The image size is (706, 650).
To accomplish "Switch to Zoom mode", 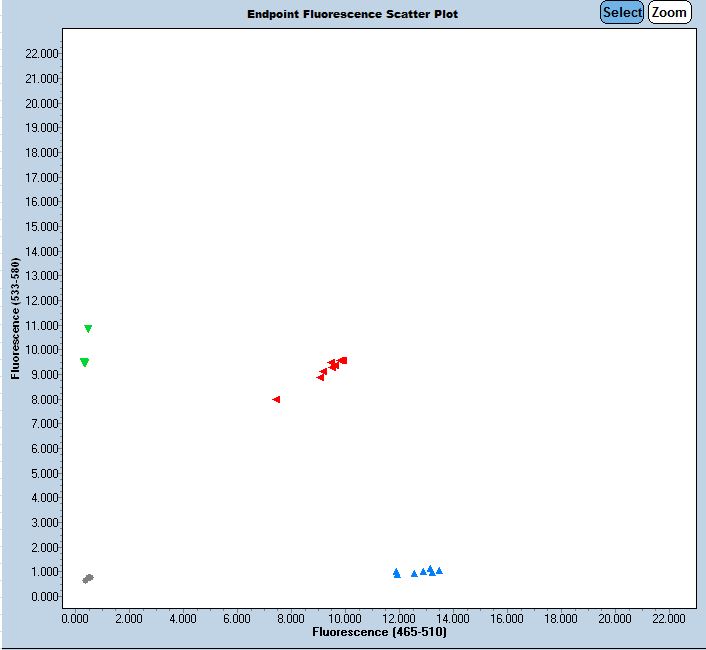I will pyautogui.click(x=669, y=13).
